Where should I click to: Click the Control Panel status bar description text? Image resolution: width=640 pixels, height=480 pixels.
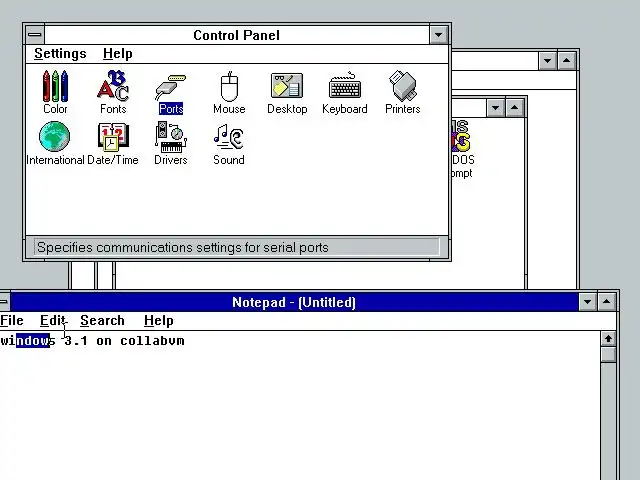pyautogui.click(x=183, y=247)
